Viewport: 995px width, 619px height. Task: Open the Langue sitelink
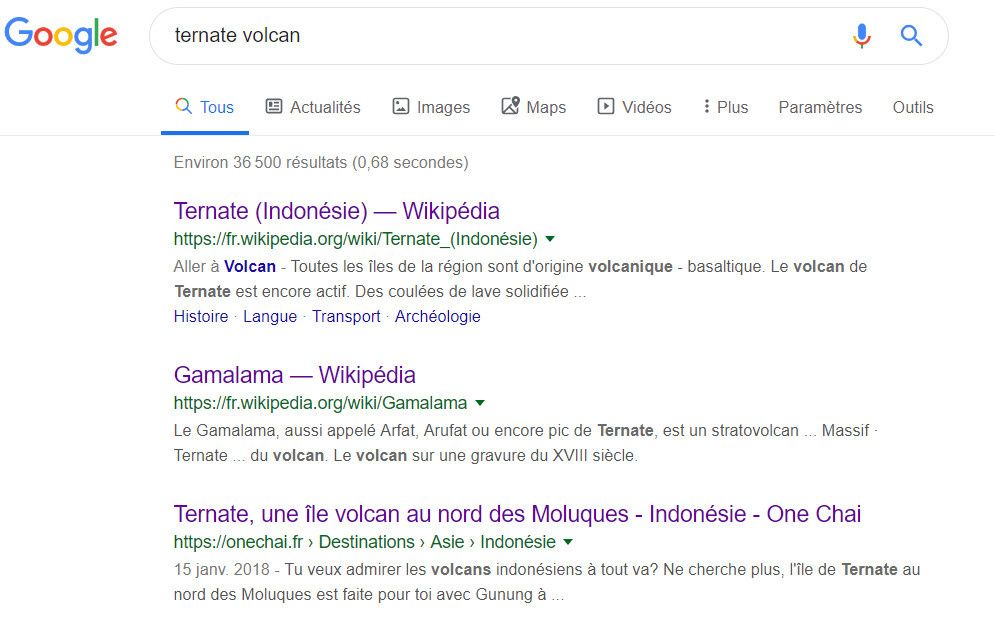[x=270, y=316]
